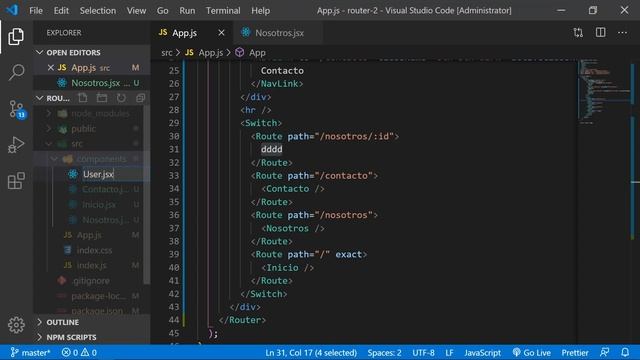This screenshot has height=360, width=640.
Task: Open the Run and Debug view
Action: pyautogui.click(x=16, y=144)
